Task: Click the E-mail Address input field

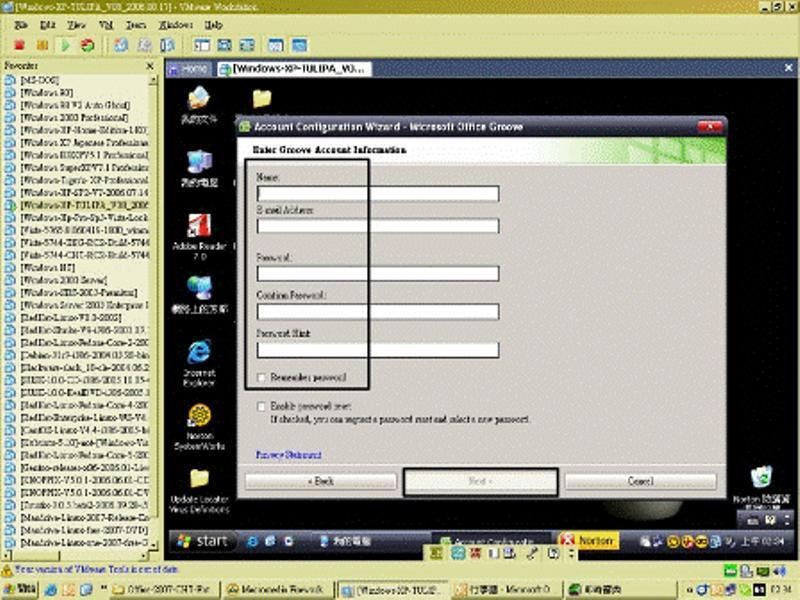Action: coord(378,226)
